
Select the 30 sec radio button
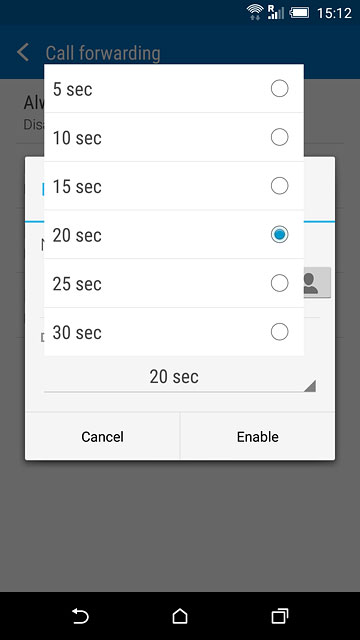click(280, 332)
